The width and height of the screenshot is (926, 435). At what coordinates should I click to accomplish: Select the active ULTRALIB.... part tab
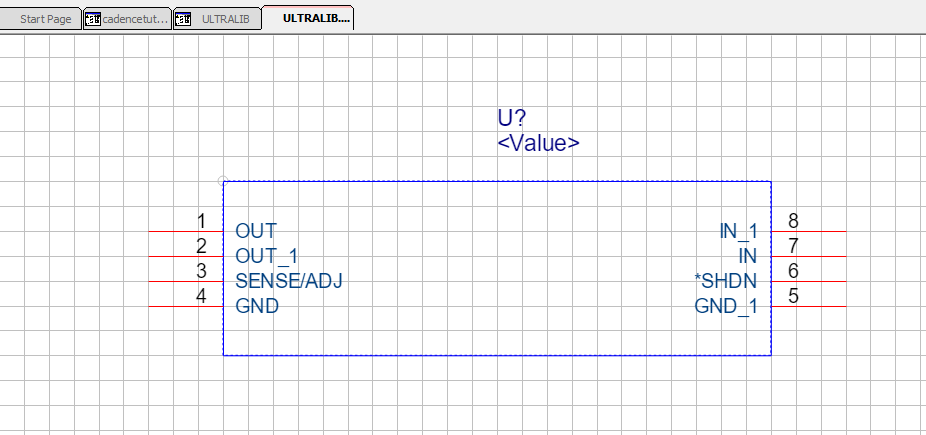tap(308, 18)
